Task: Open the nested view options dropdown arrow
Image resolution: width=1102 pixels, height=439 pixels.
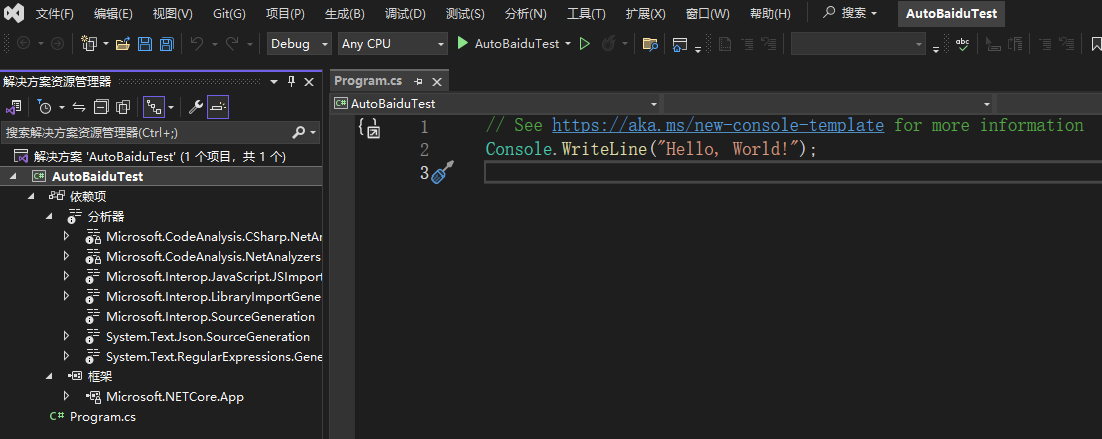Action: [171, 107]
